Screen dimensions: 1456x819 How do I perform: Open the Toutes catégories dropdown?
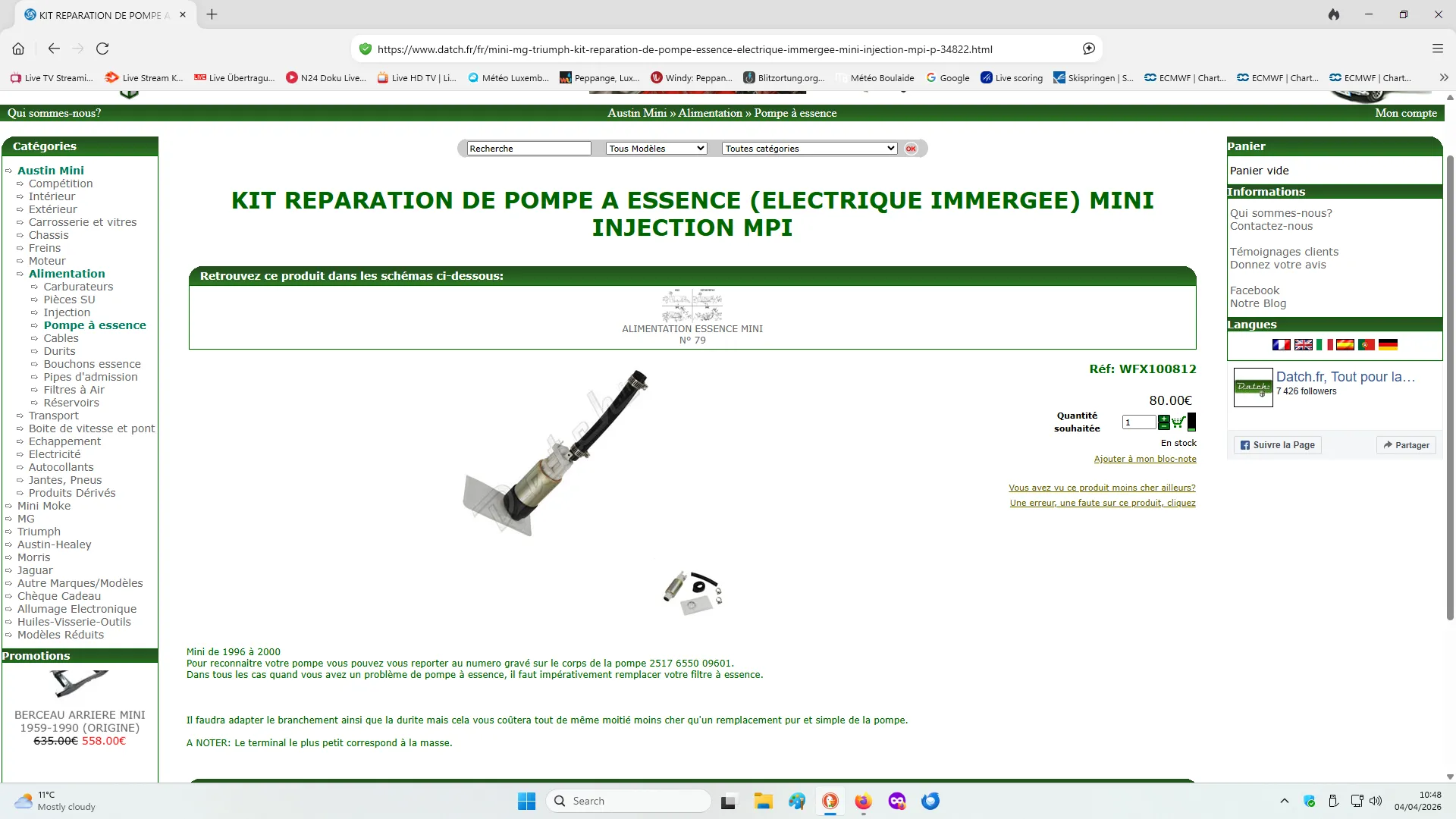[809, 149]
